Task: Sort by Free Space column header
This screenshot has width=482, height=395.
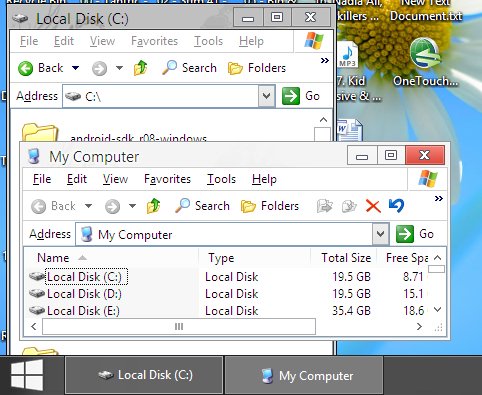Action: [x=403, y=258]
